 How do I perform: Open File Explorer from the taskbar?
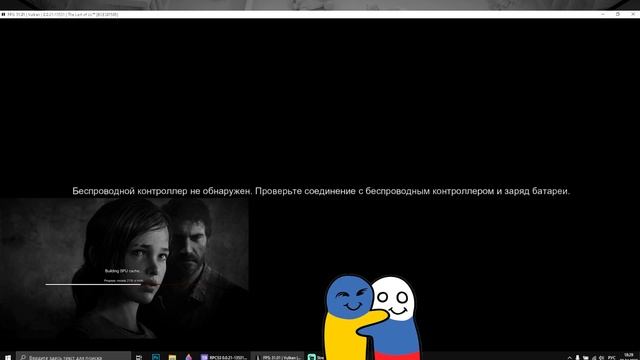pyautogui.click(x=172, y=357)
